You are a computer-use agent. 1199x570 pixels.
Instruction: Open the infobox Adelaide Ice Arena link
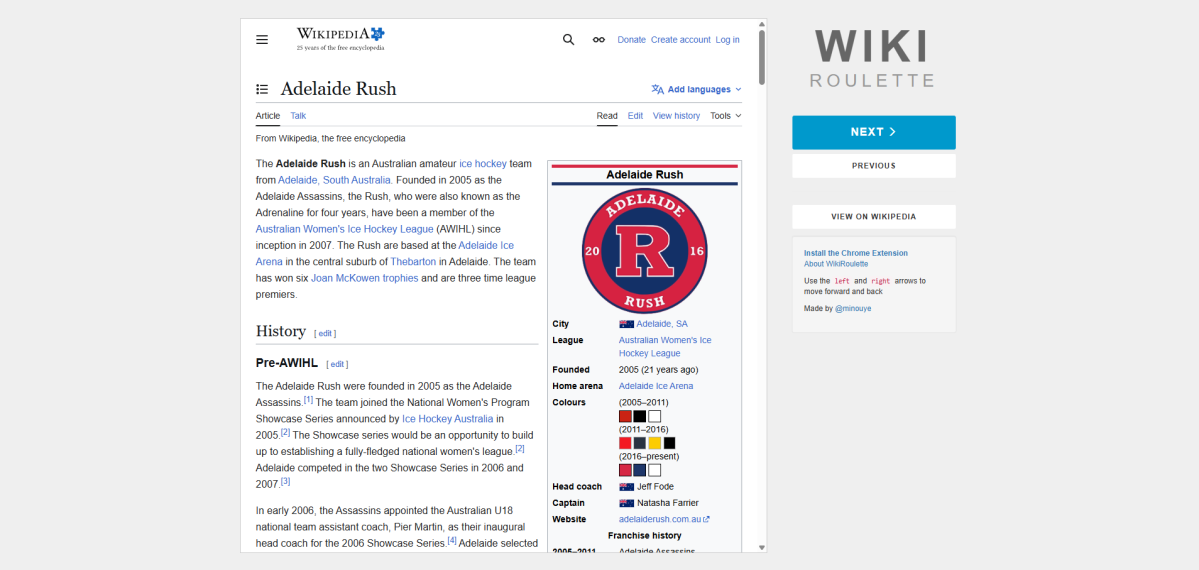point(656,386)
